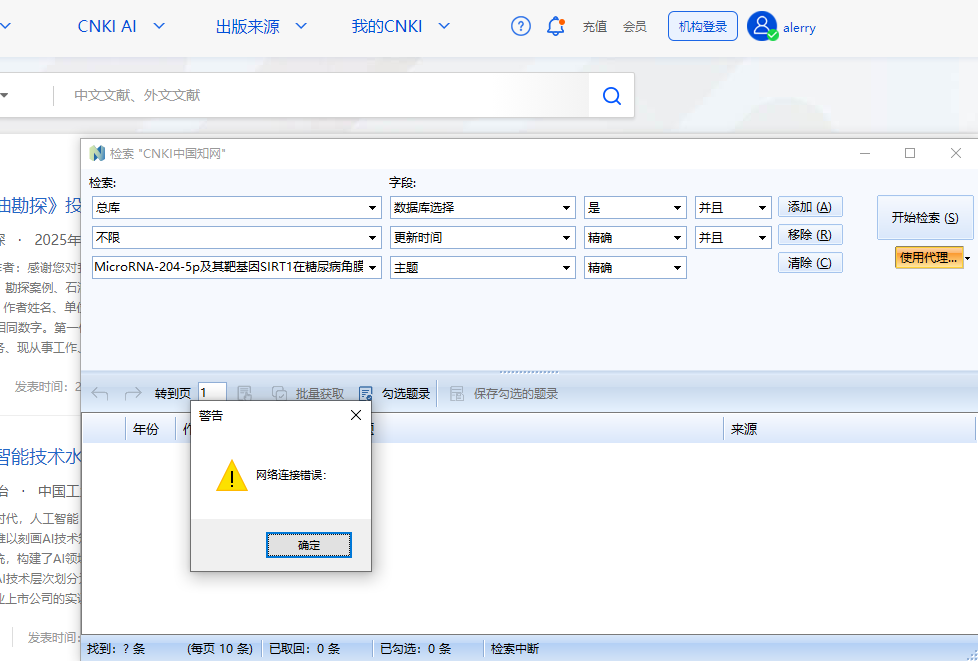Viewport: 978px width, 661px height.
Task: Click the 找到: ? 条 status text
Action: pyautogui.click(x=116, y=649)
